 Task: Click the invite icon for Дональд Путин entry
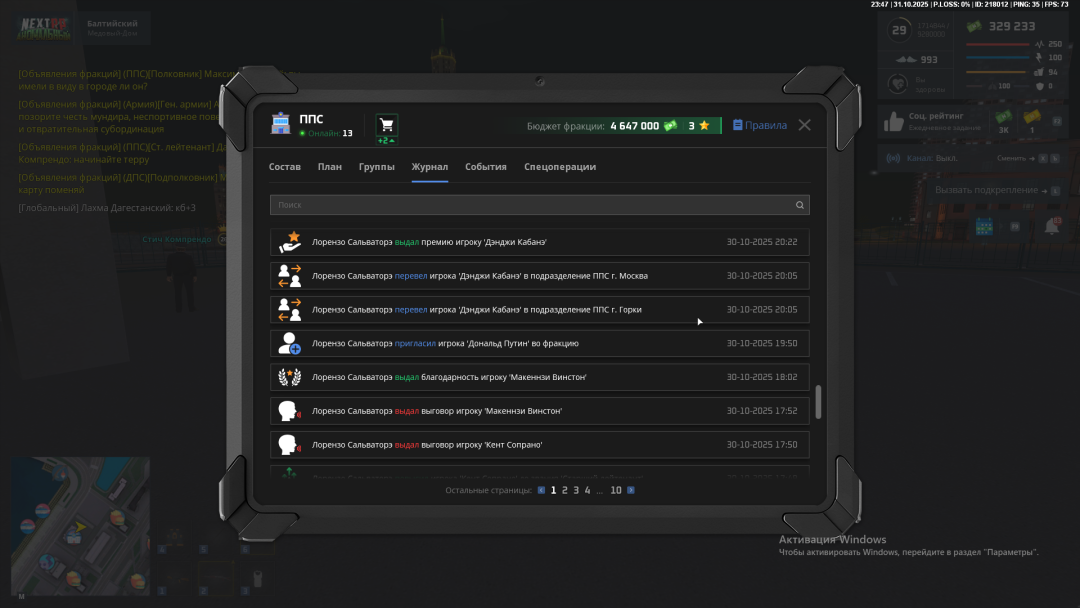click(x=289, y=344)
